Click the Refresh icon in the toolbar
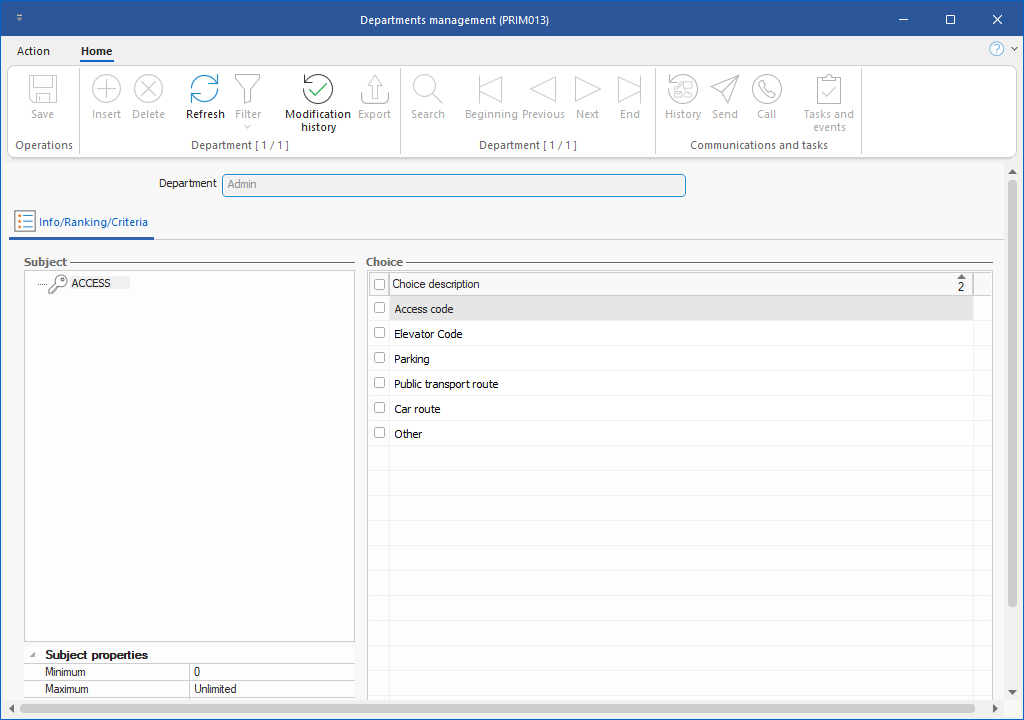The image size is (1024, 720). point(205,90)
